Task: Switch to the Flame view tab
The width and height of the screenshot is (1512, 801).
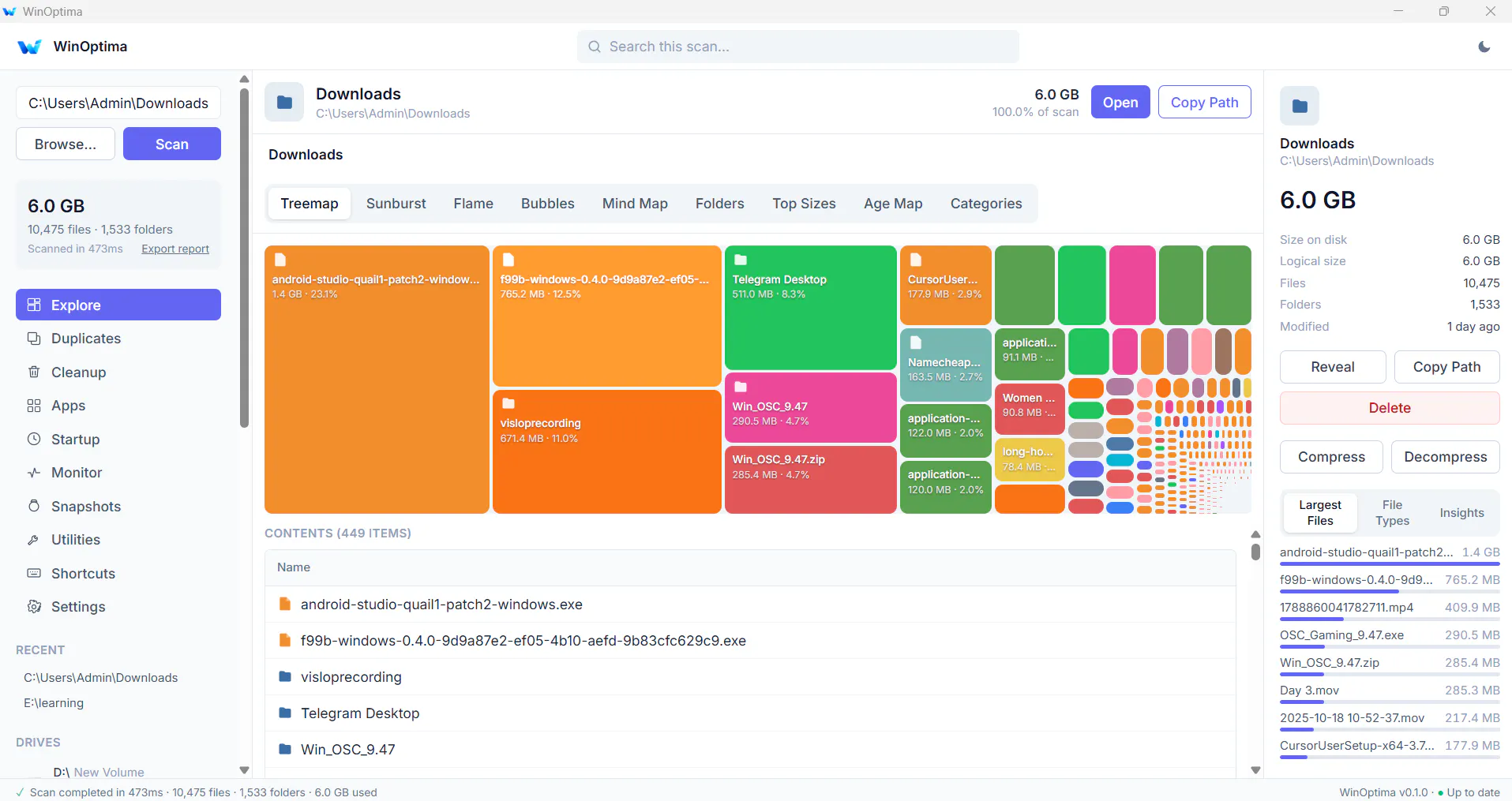Action: pyautogui.click(x=474, y=204)
